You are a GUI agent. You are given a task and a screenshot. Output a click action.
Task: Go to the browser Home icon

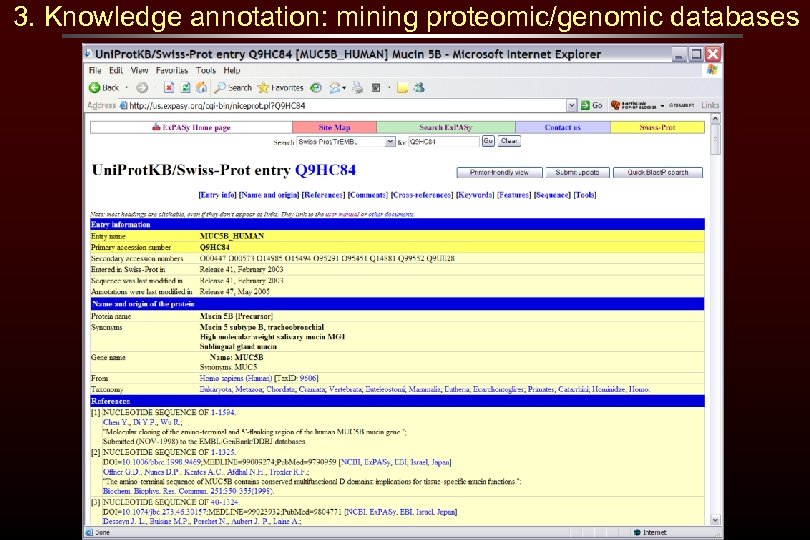[201, 88]
